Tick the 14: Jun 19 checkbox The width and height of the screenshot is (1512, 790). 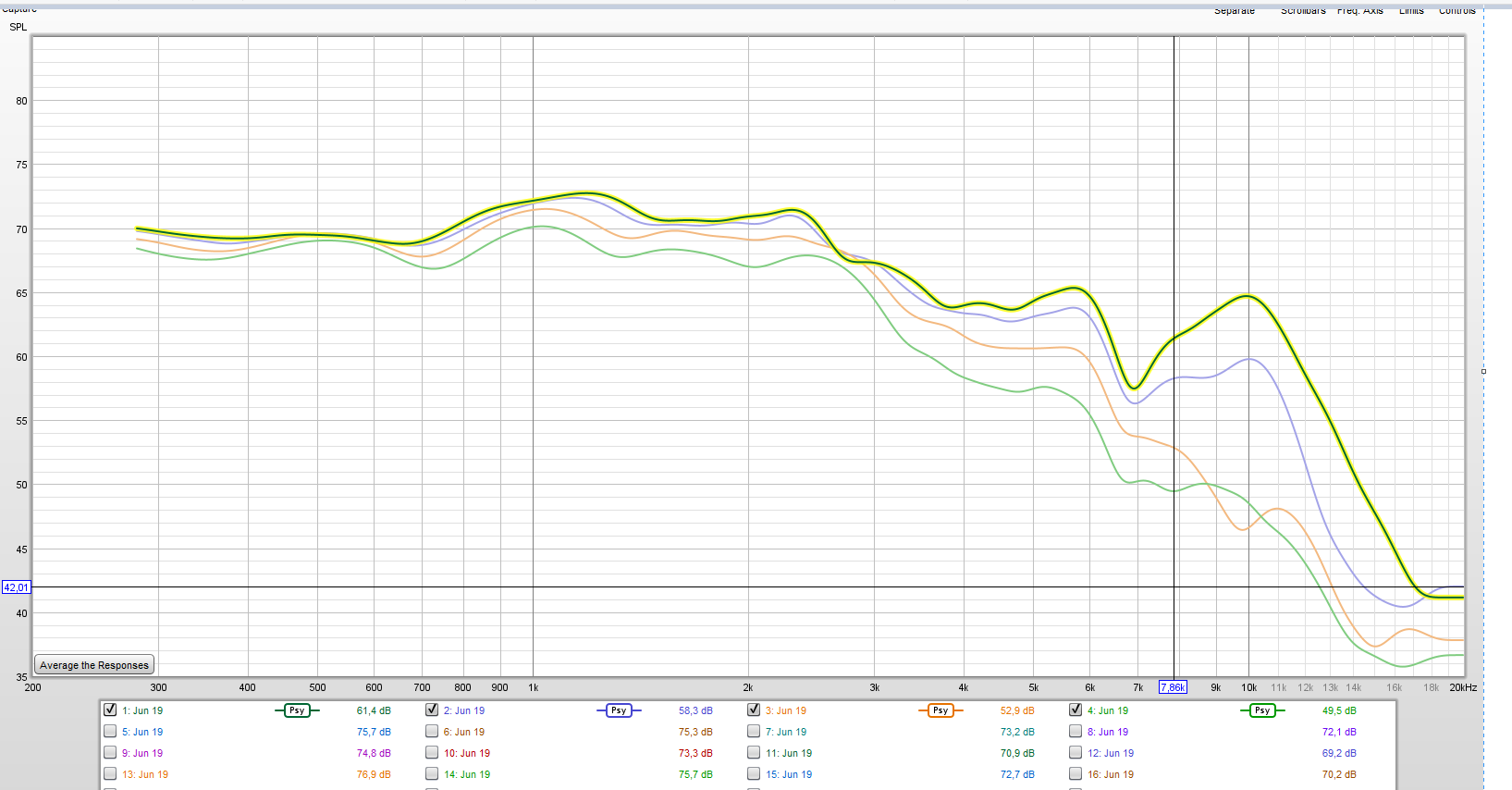coord(432,773)
